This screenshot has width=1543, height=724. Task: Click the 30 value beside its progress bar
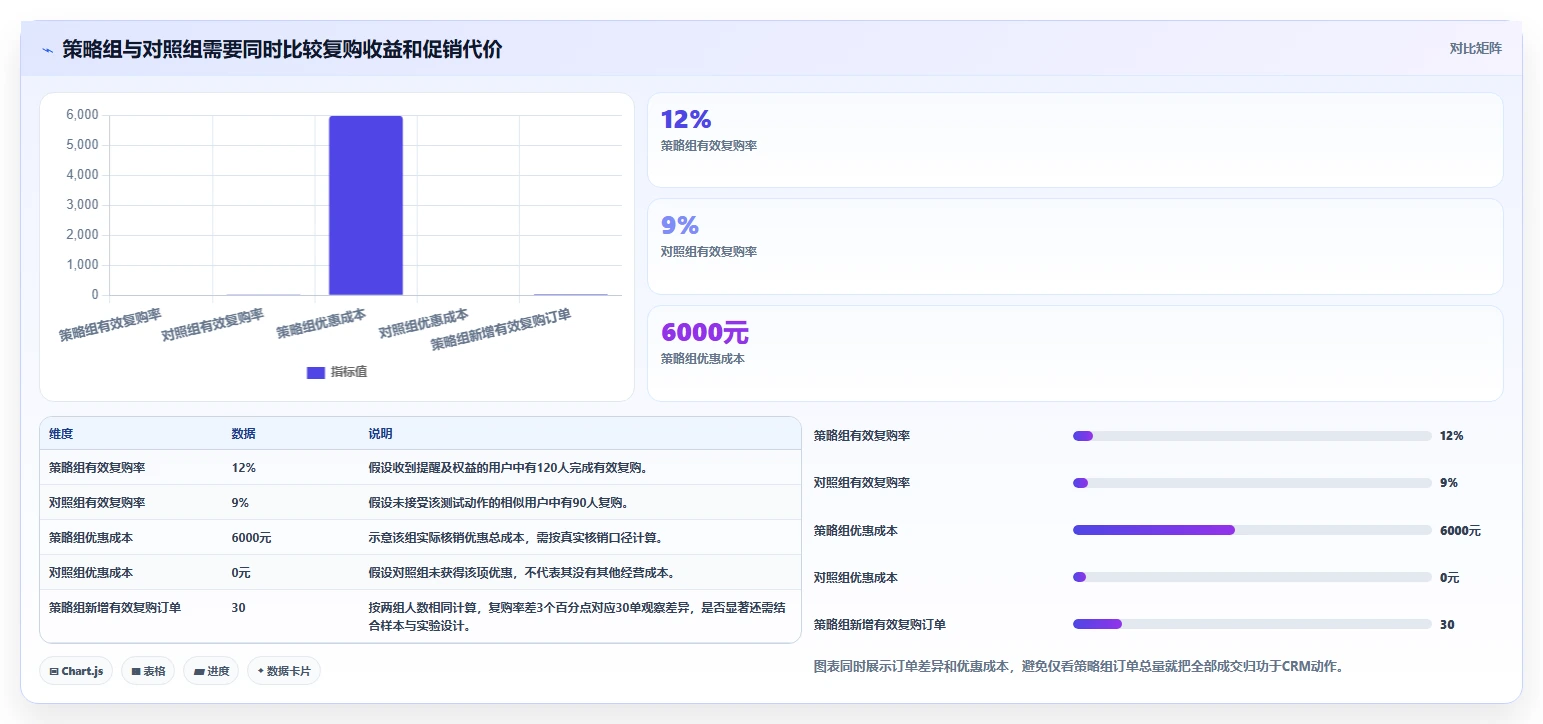click(1447, 625)
